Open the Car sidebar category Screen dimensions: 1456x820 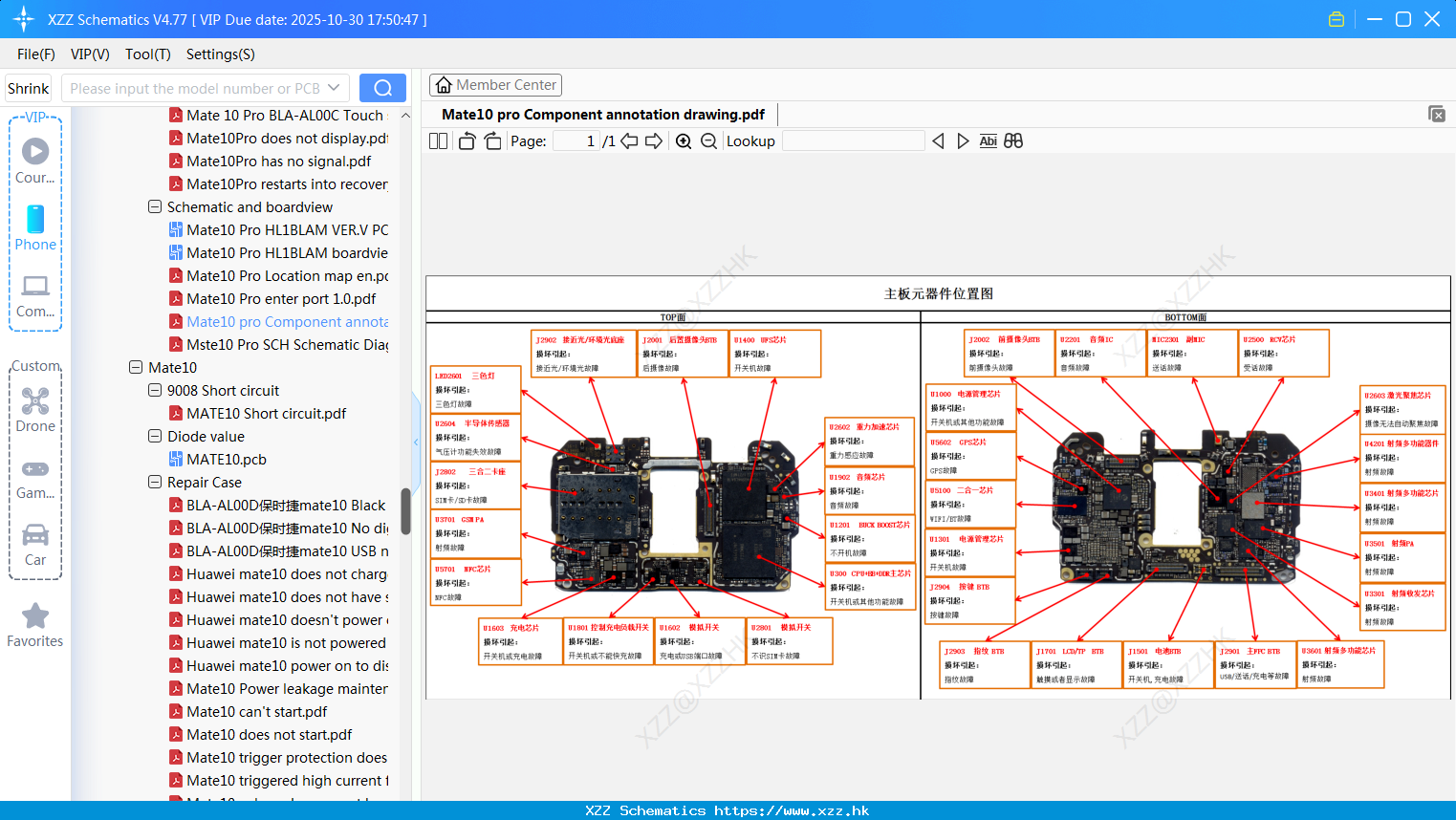35,544
